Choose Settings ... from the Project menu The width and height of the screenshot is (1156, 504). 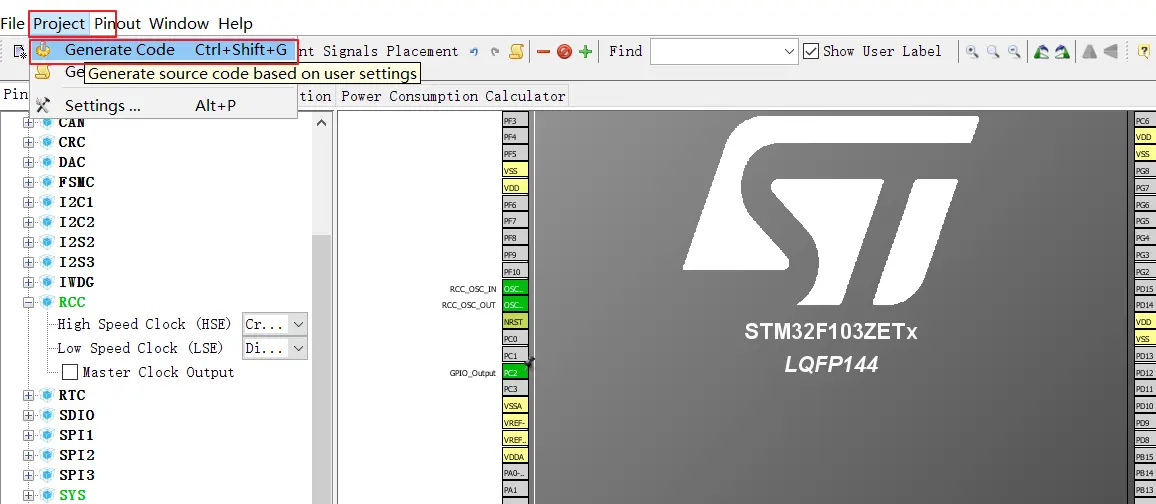164,105
